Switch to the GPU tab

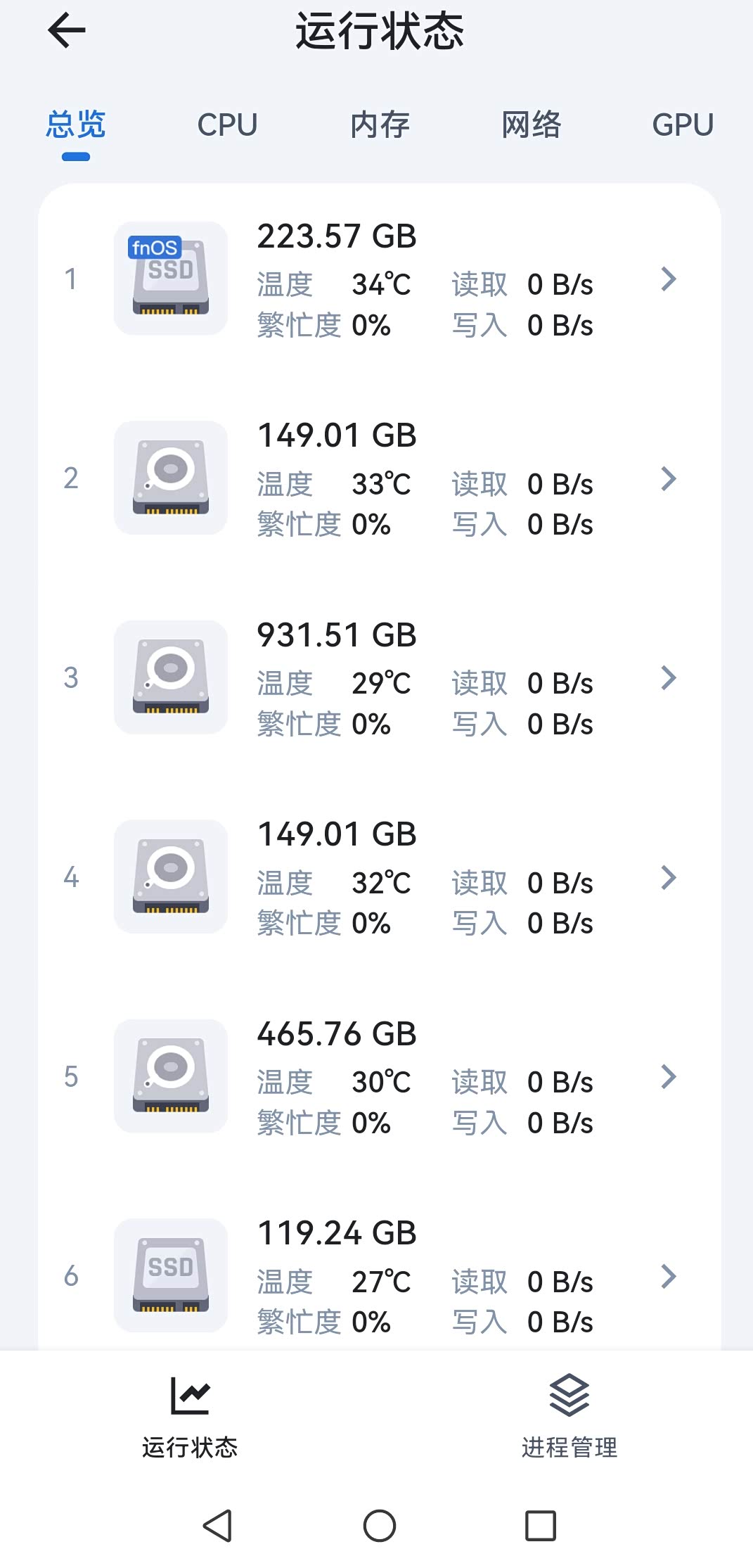(682, 125)
